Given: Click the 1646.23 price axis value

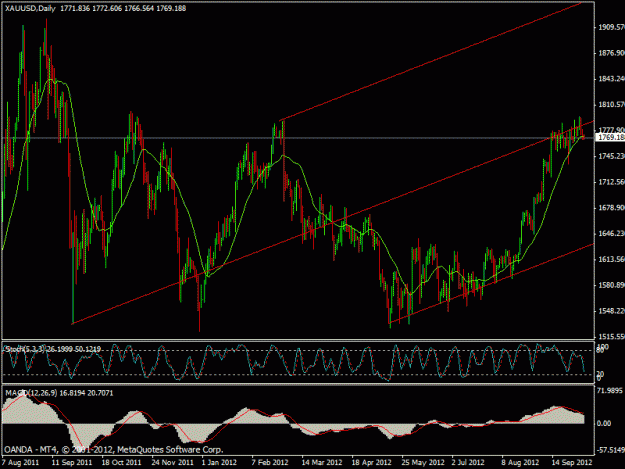Looking at the screenshot, I should point(611,234).
